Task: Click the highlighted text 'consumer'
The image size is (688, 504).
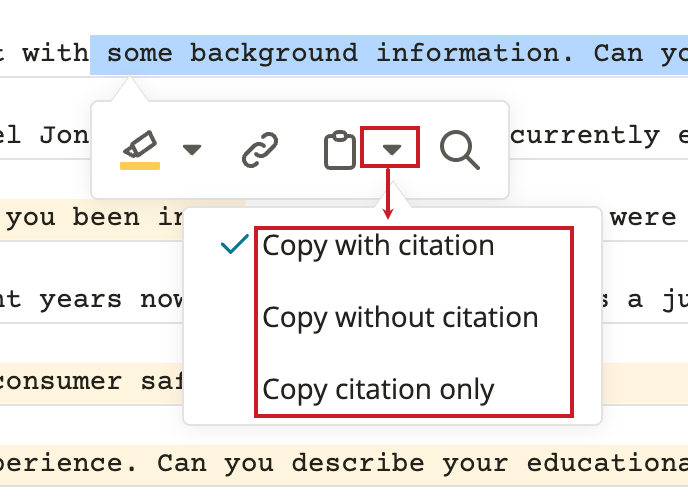Action: pyautogui.click(x=60, y=382)
